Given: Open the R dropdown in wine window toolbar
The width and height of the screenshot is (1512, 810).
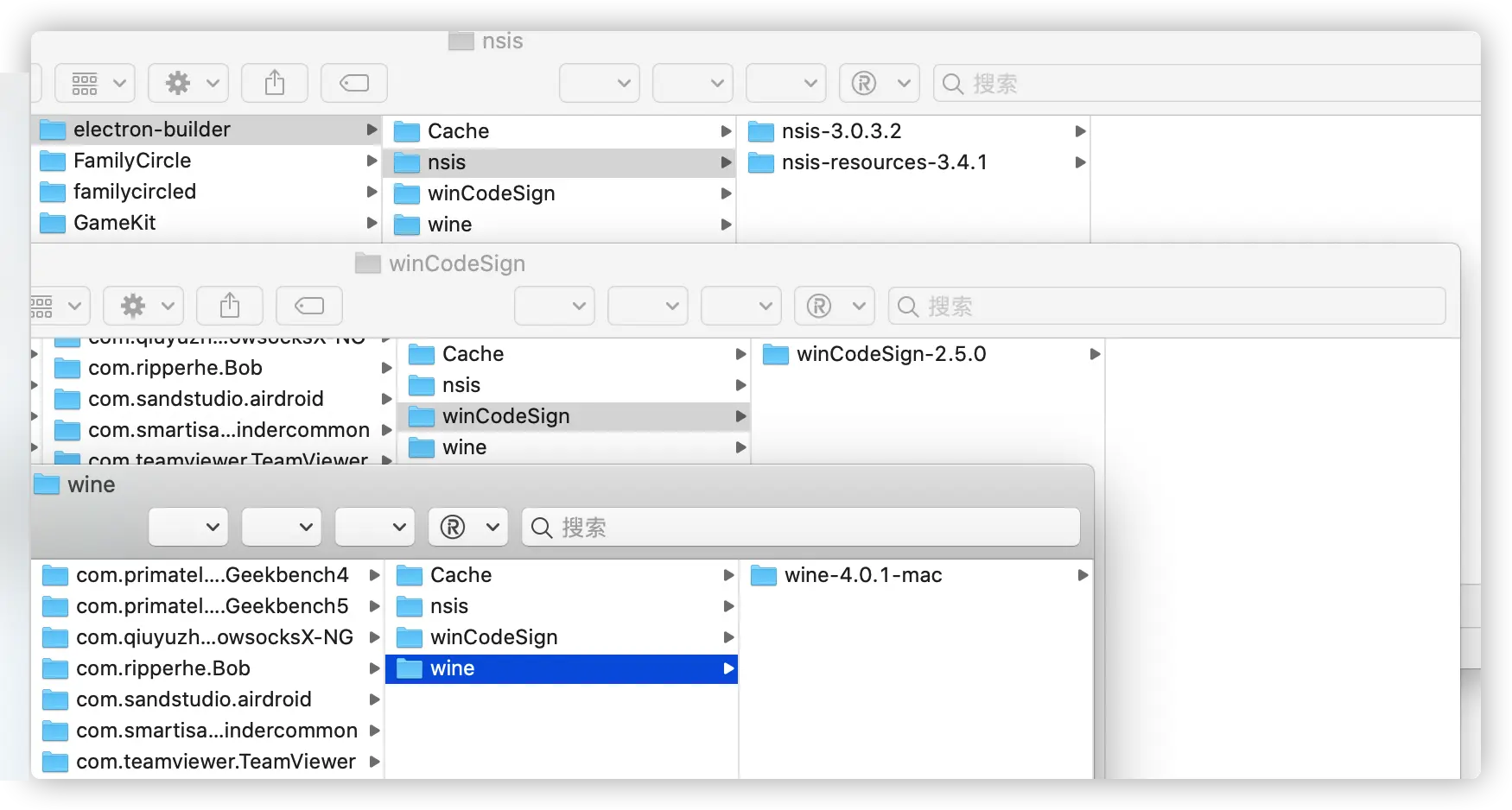Looking at the screenshot, I should pyautogui.click(x=468, y=527).
